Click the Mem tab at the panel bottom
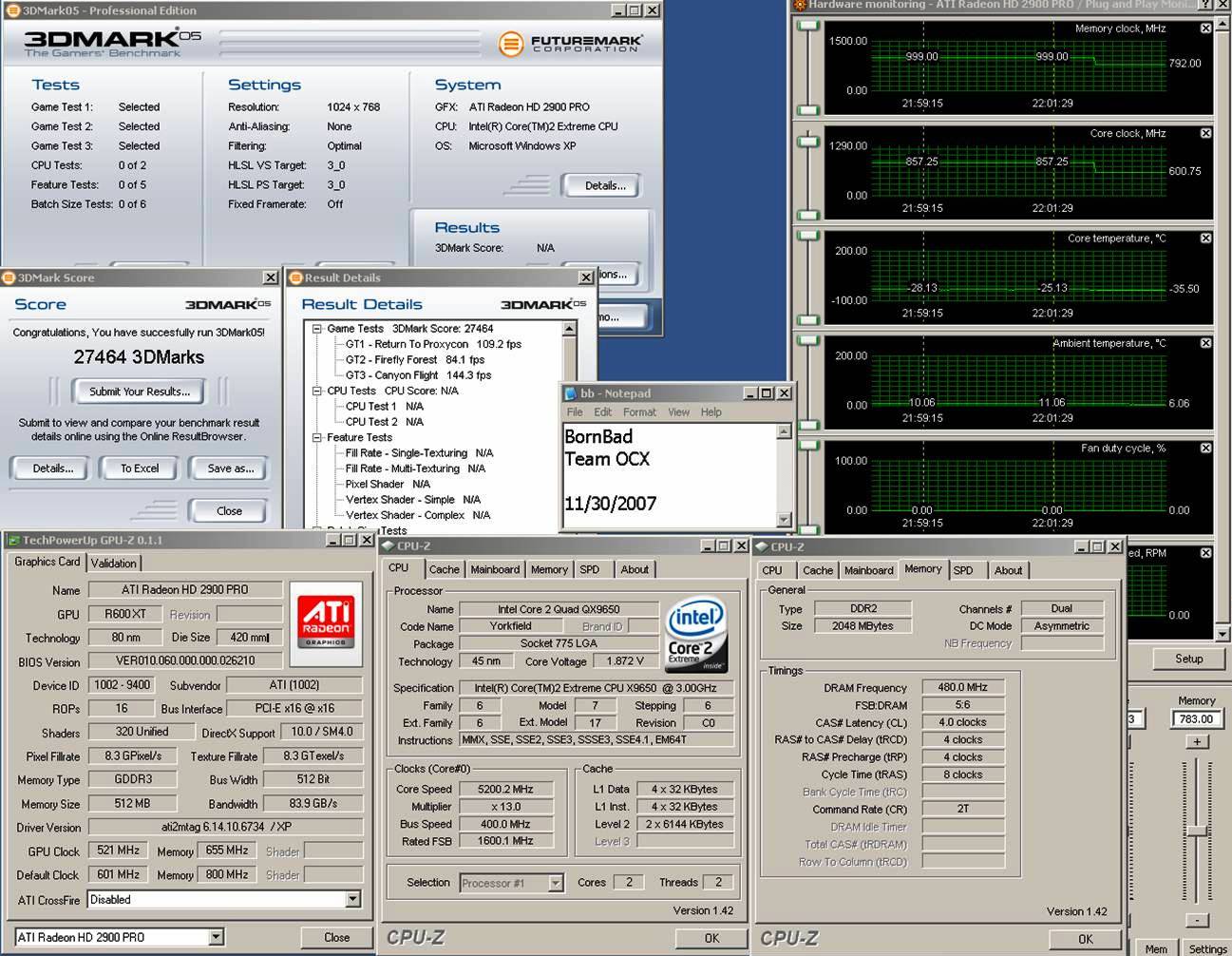The width and height of the screenshot is (1232, 956). [1156, 948]
